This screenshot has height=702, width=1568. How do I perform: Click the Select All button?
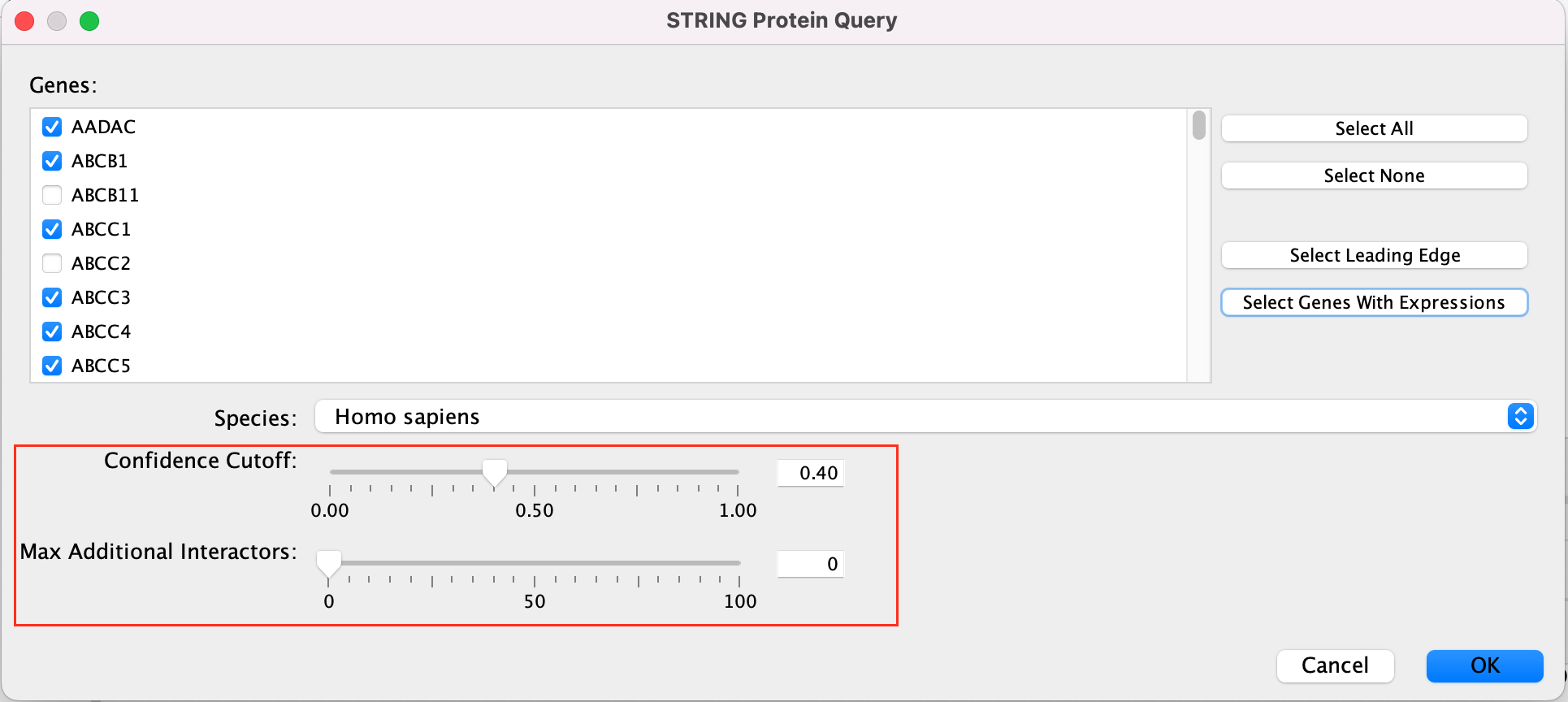point(1374,128)
